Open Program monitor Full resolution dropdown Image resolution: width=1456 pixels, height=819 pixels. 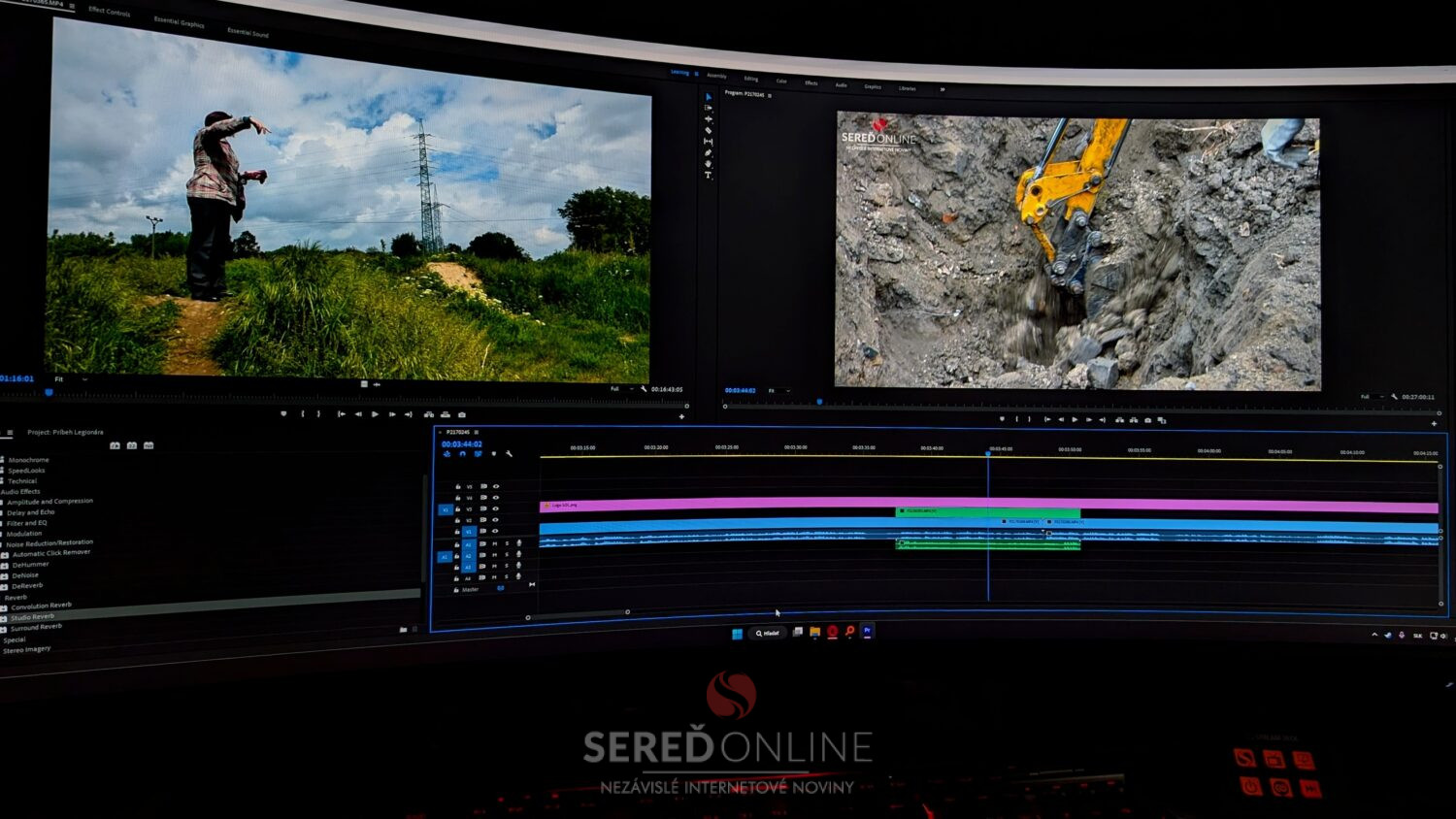pos(1371,397)
